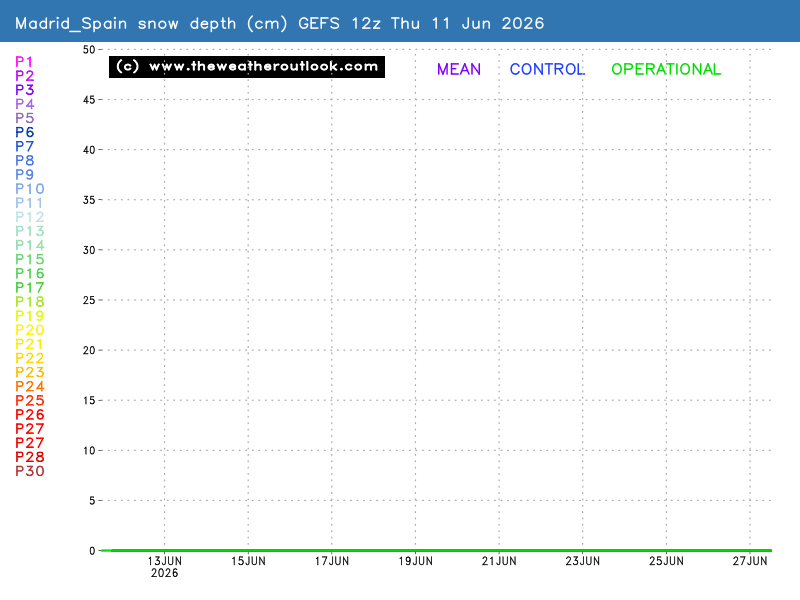800x600 pixels.
Task: Click the P18 legend label
Action: pyautogui.click(x=30, y=302)
